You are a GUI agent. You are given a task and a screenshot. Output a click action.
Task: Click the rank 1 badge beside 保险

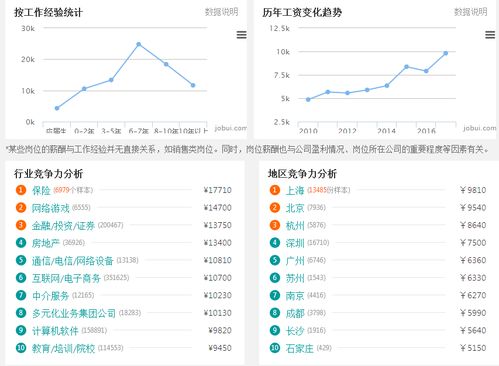pos(21,190)
